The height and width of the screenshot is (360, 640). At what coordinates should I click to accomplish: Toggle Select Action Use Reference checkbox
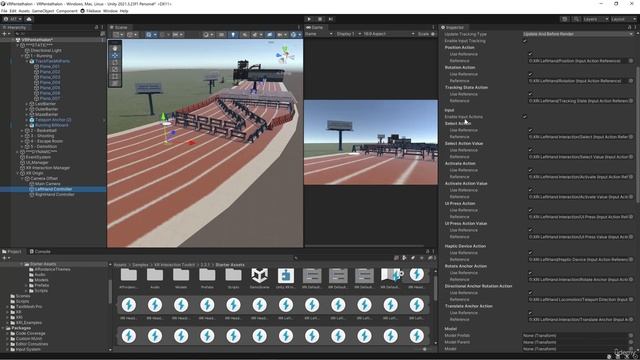click(x=530, y=130)
